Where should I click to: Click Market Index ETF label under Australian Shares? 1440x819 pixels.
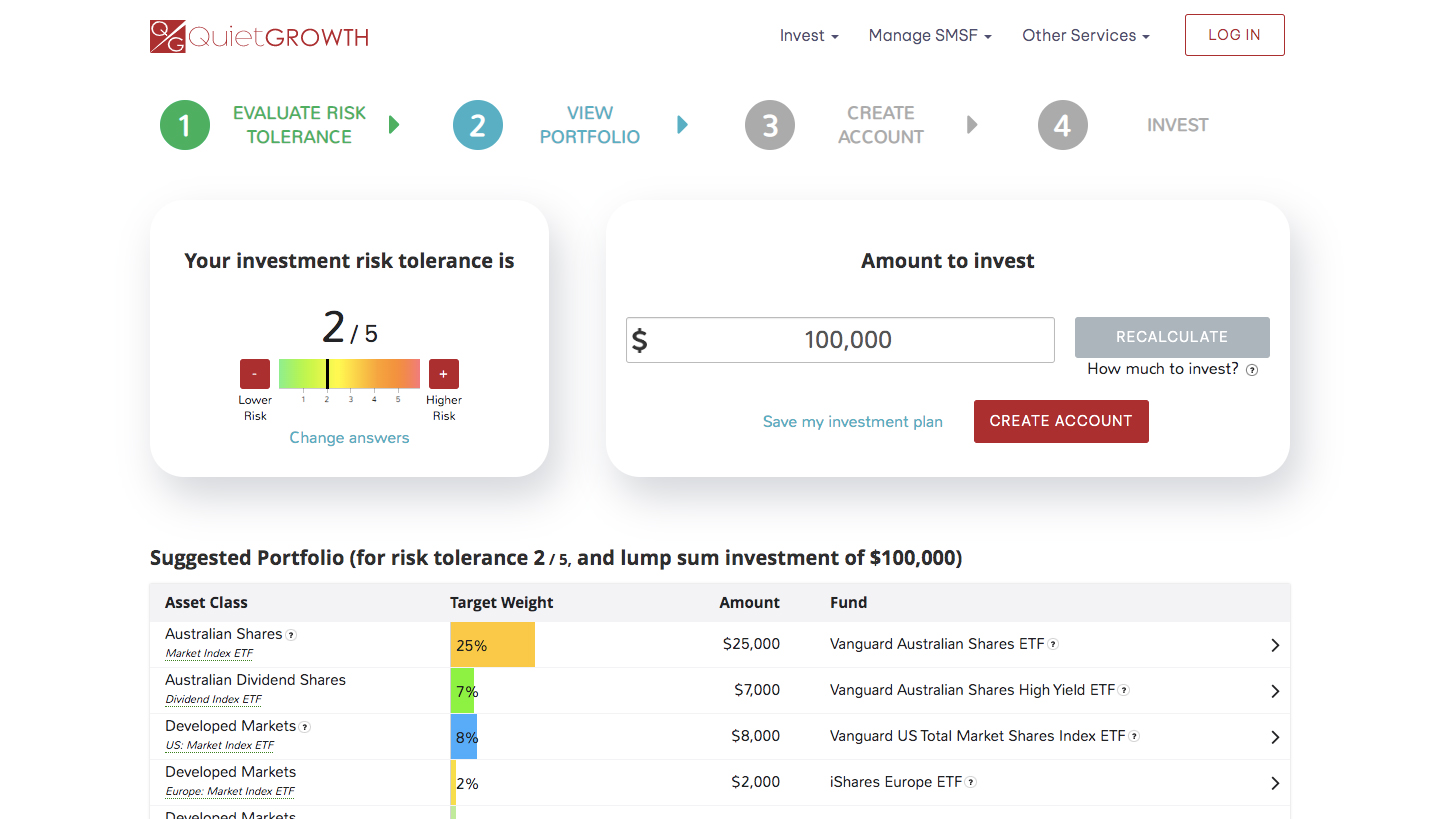209,654
